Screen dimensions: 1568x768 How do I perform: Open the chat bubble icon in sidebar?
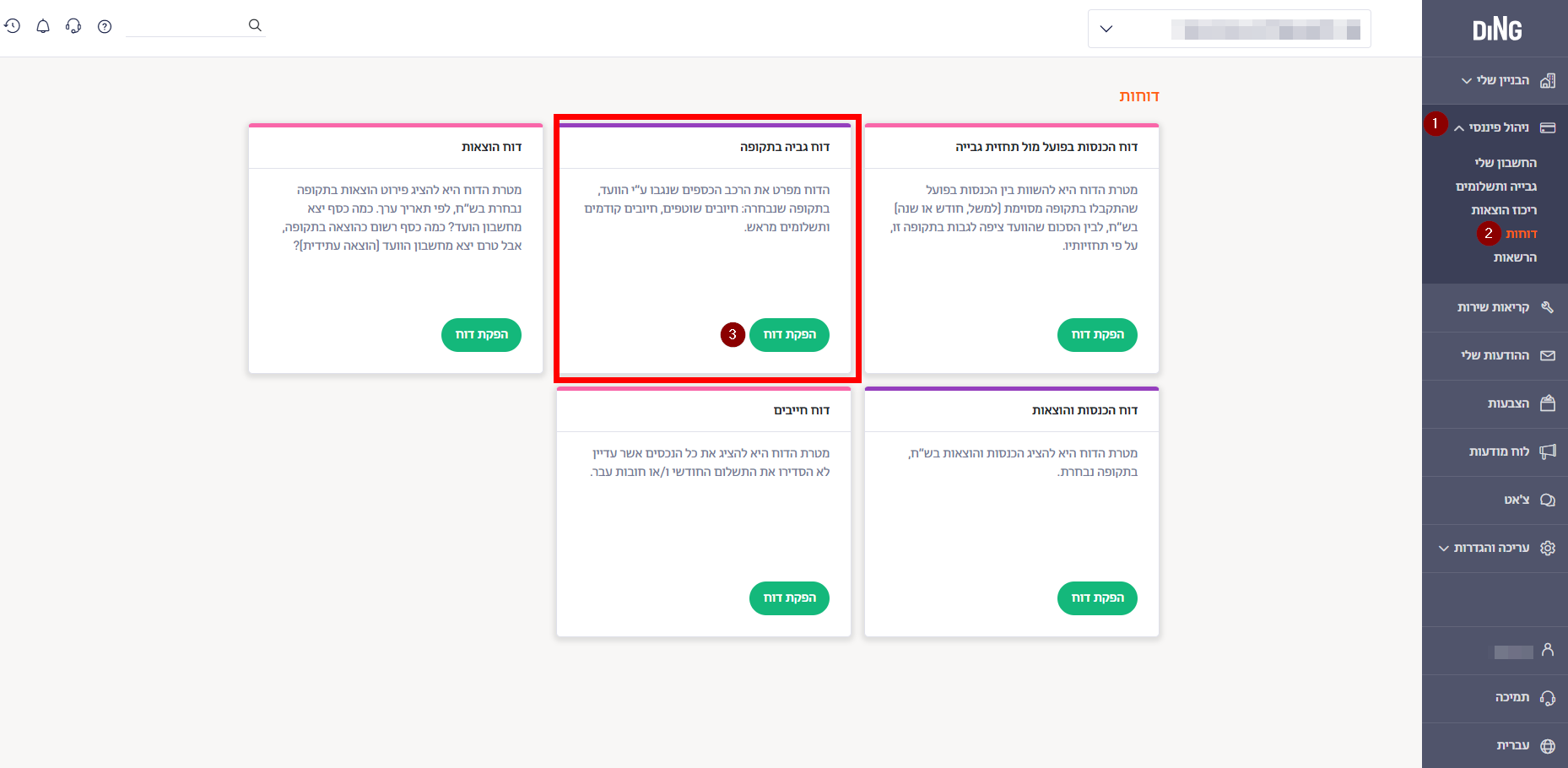tap(1547, 500)
